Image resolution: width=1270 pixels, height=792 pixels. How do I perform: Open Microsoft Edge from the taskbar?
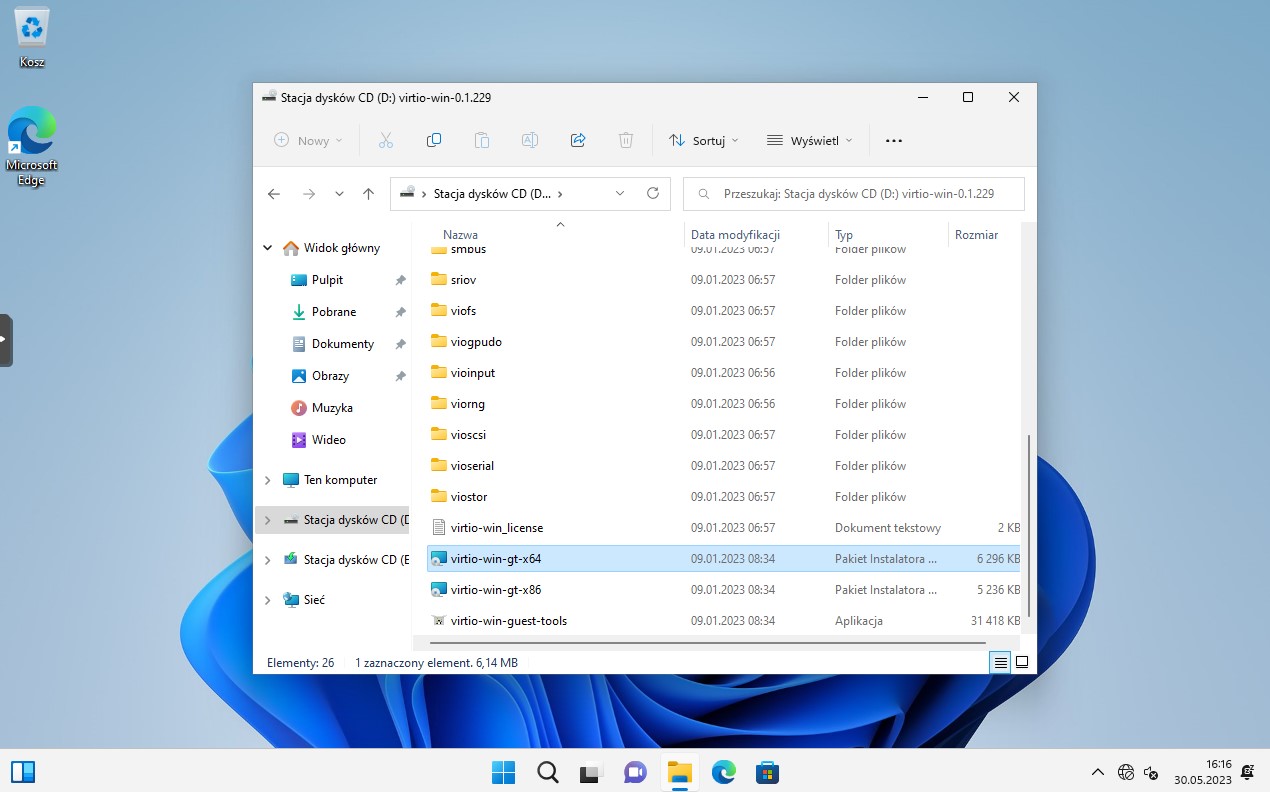click(x=723, y=772)
